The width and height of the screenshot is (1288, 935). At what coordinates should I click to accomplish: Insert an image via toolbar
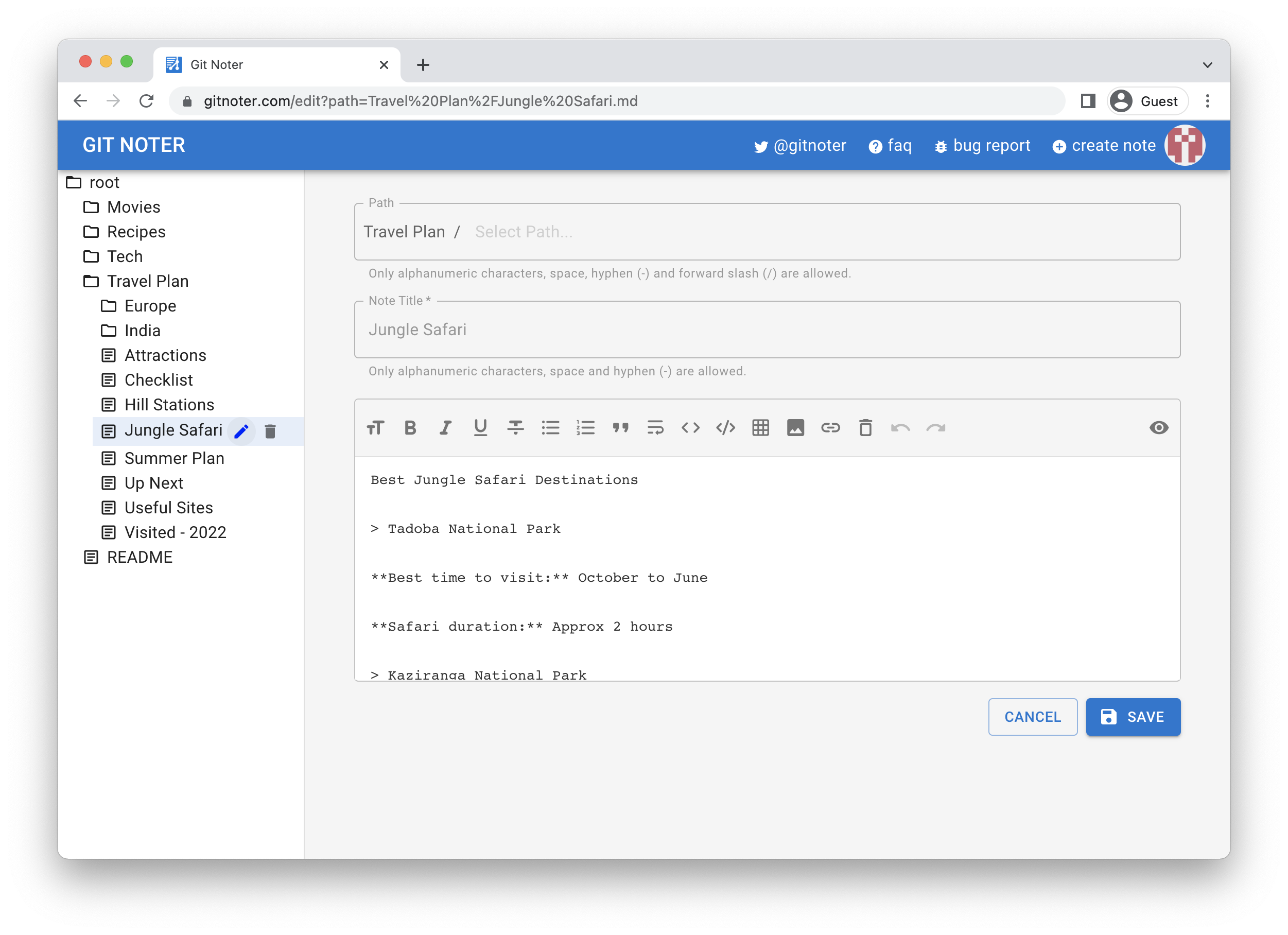(x=795, y=428)
